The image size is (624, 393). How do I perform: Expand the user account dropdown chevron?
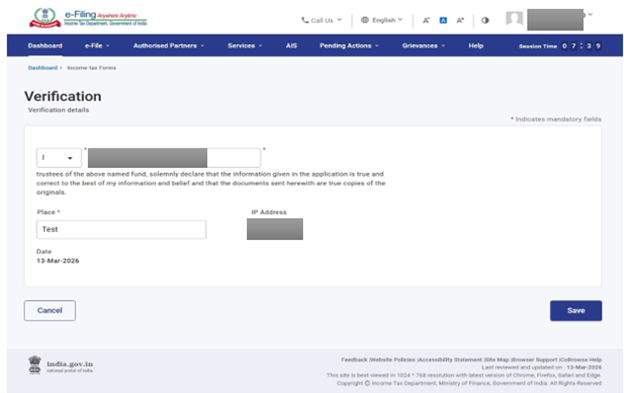[590, 14]
